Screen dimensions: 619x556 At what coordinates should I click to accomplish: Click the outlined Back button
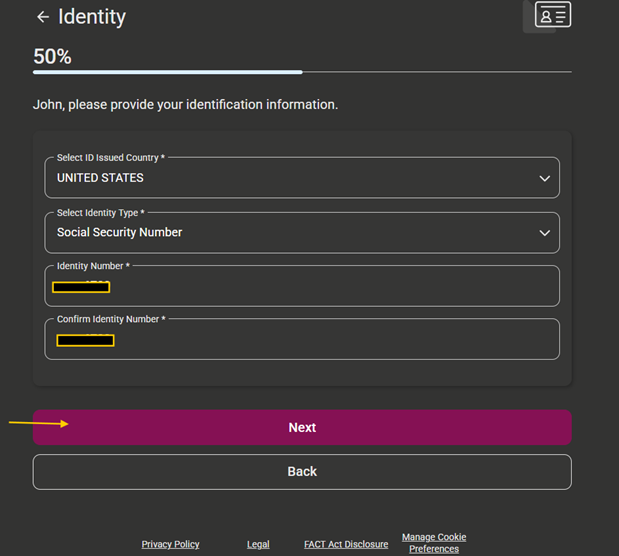302,472
